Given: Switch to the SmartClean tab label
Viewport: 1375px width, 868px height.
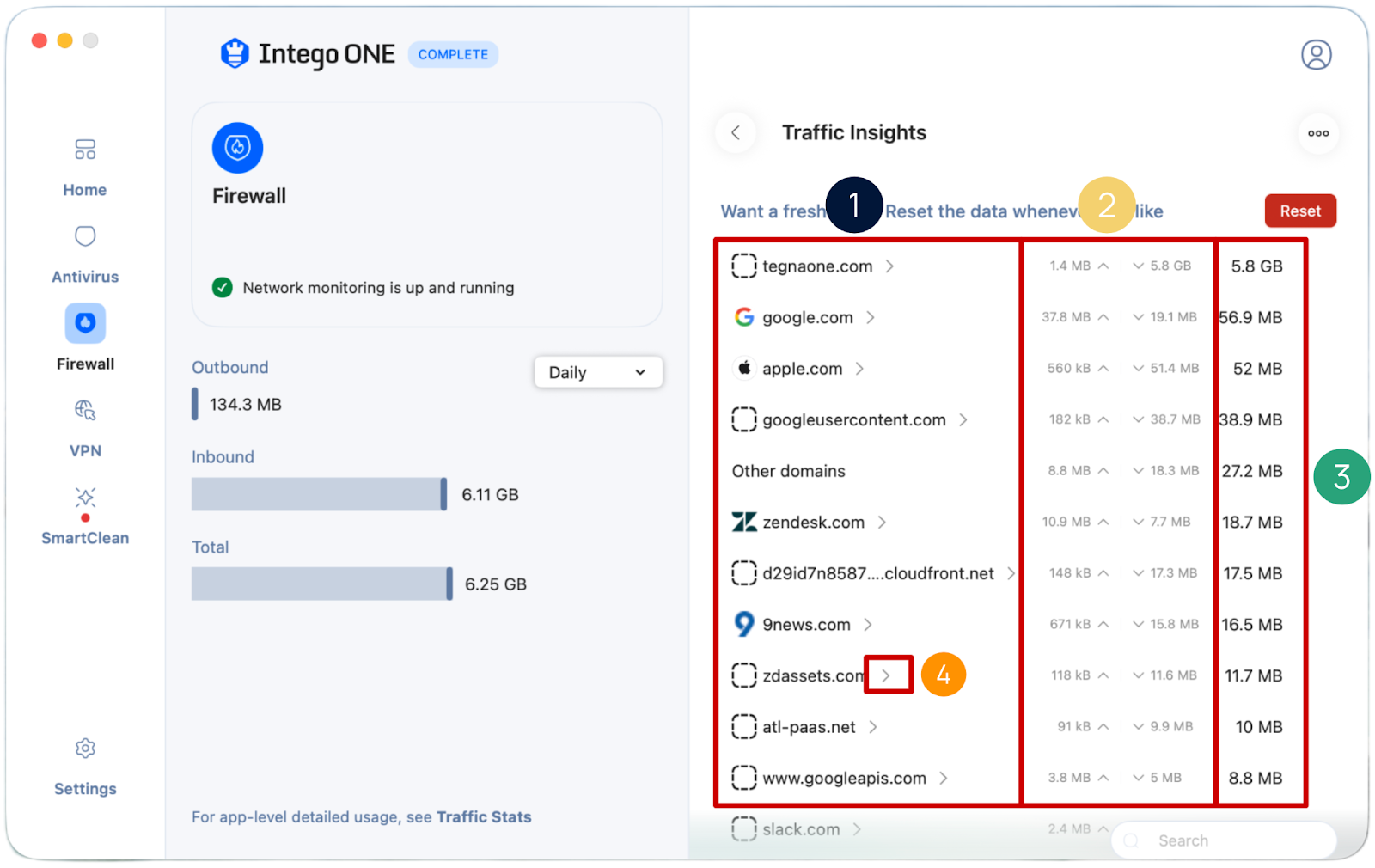Looking at the screenshot, I should (85, 538).
